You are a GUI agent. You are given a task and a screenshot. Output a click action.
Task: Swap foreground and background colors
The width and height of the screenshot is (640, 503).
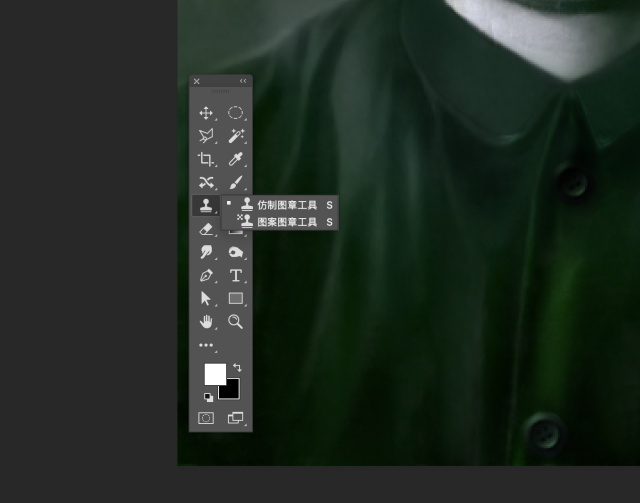click(237, 367)
